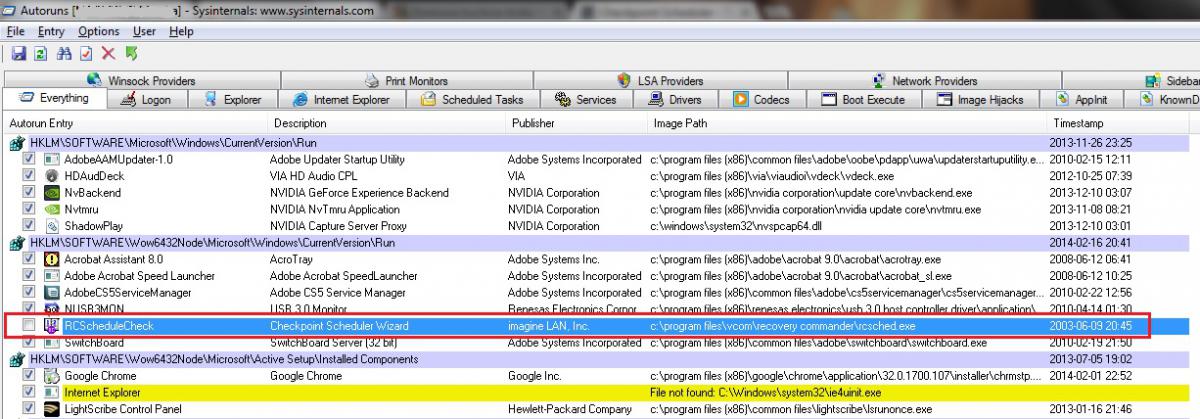Disable the Nvtmru autorun checkbox
This screenshot has width=1200, height=419.
coord(30,210)
